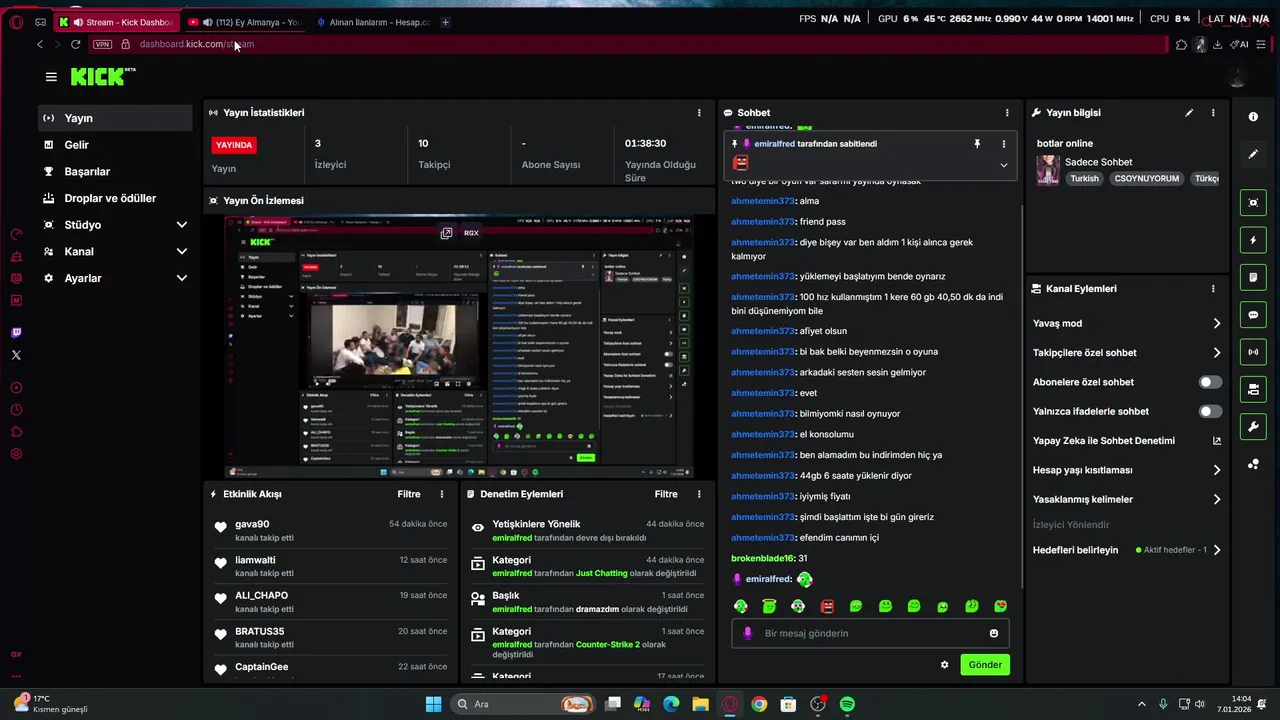This screenshot has width=1280, height=720.
Task: Click the wrench icon in right sidebar
Action: 1253,427
